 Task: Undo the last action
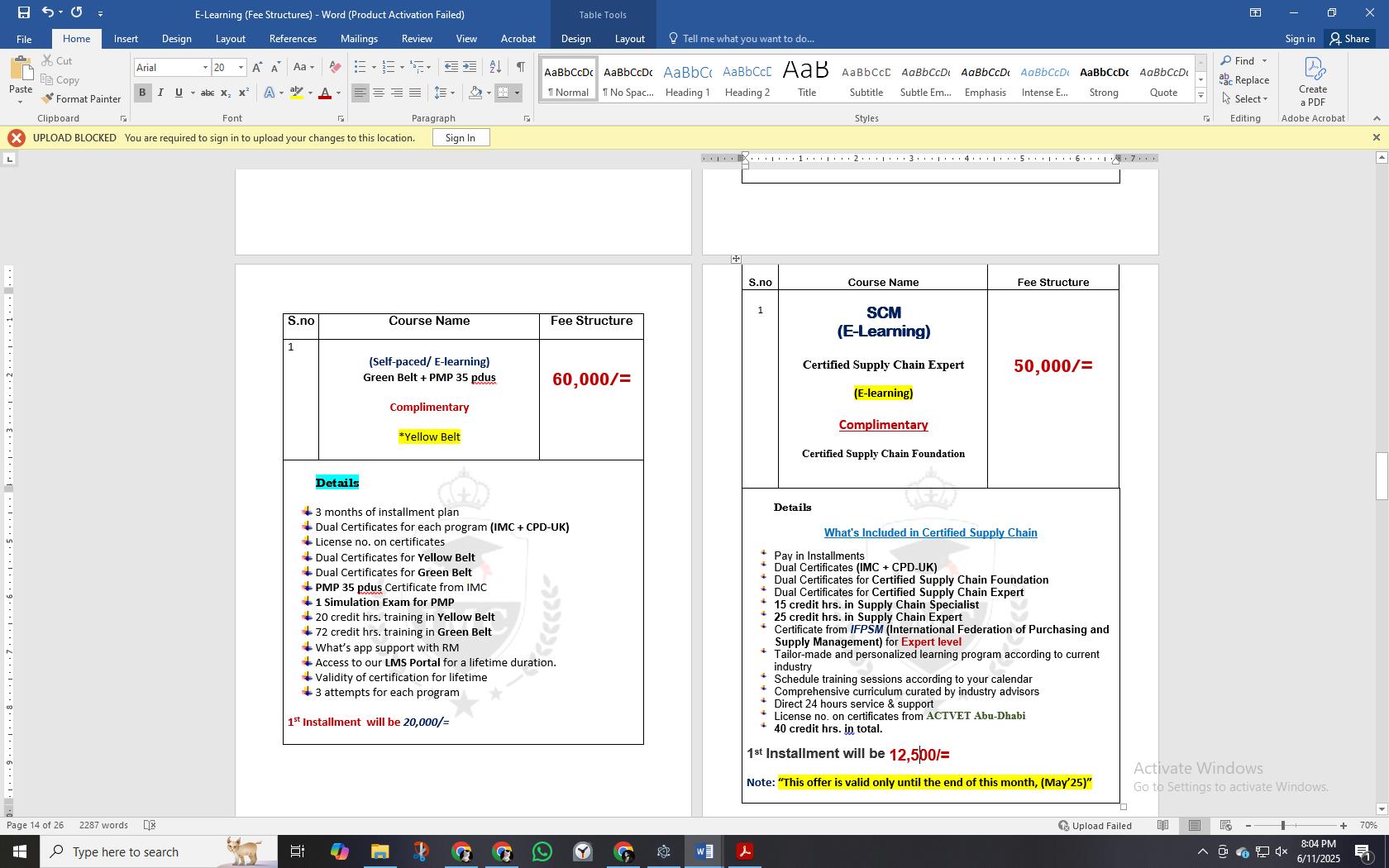click(x=48, y=12)
